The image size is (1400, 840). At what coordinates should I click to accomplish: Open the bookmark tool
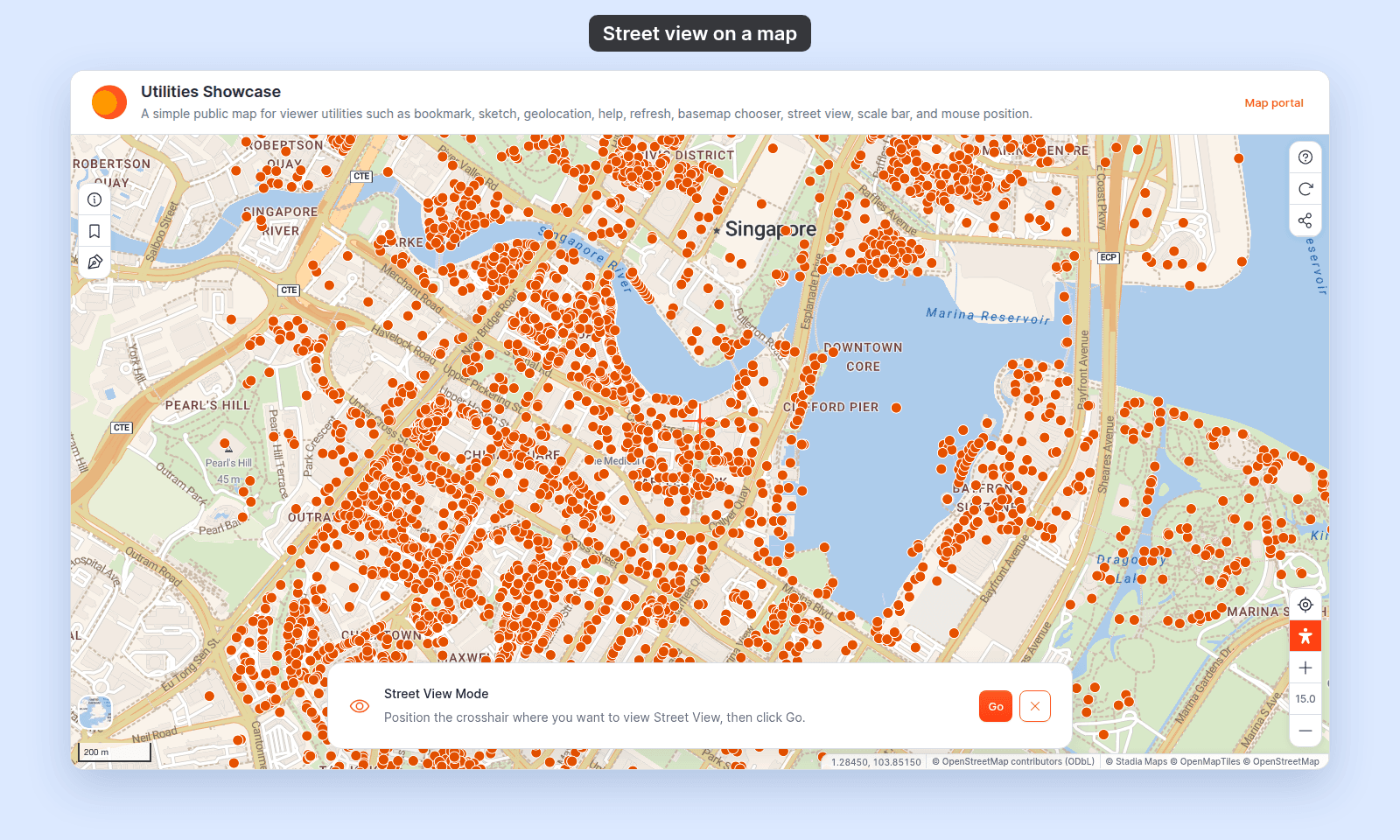click(94, 231)
